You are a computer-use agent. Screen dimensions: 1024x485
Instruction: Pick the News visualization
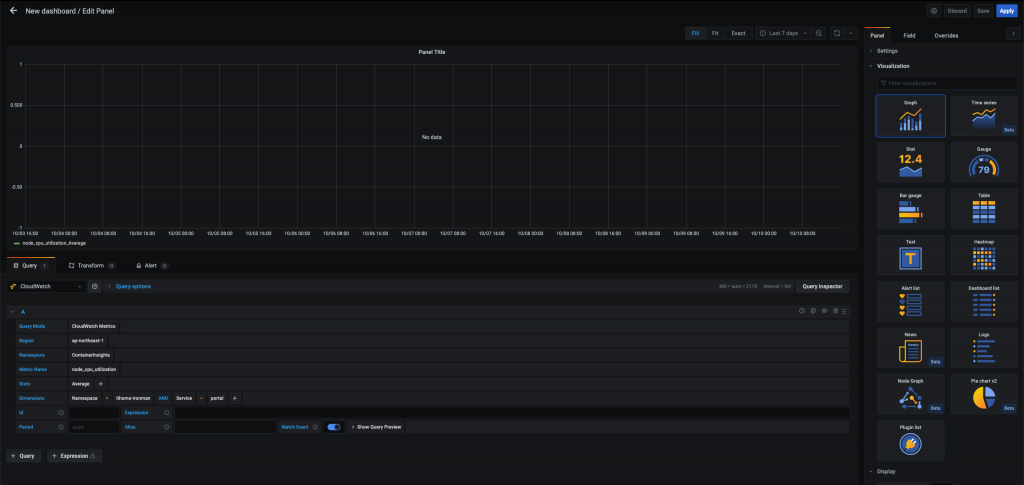pos(910,348)
